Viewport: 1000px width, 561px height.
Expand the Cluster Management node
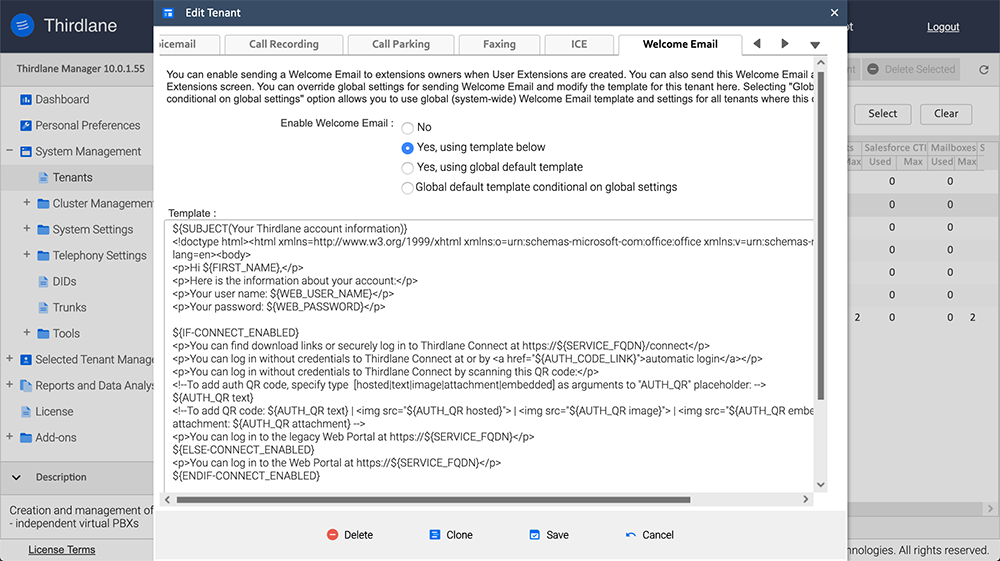[x=27, y=202]
